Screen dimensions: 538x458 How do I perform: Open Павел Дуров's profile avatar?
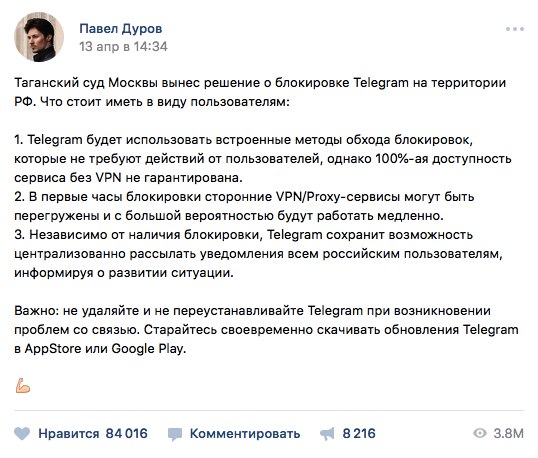point(39,37)
